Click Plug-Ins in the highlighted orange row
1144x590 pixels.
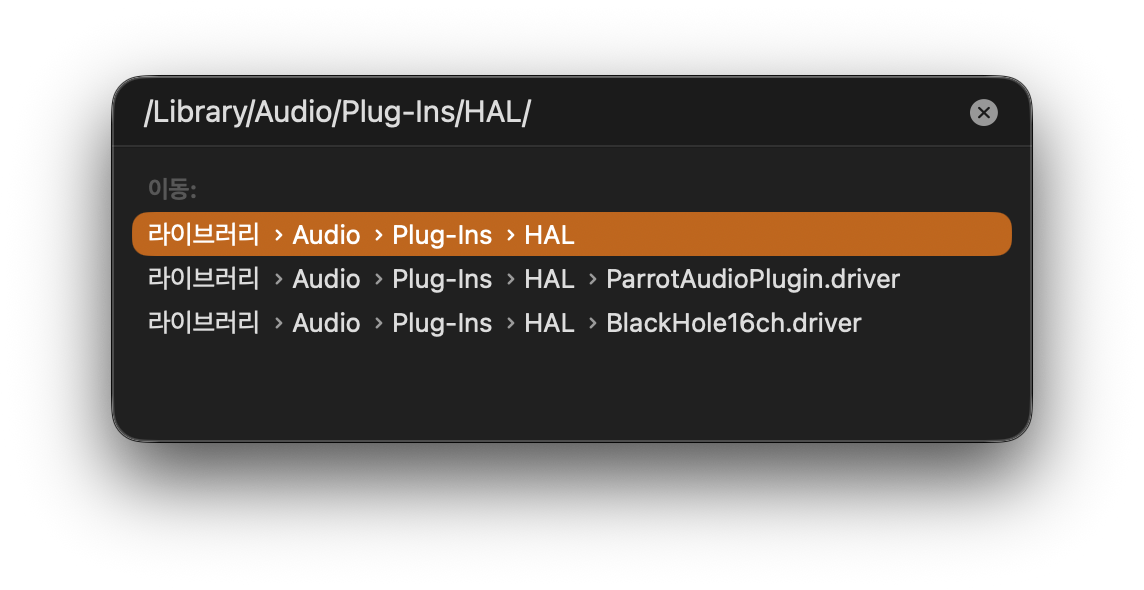coord(442,235)
